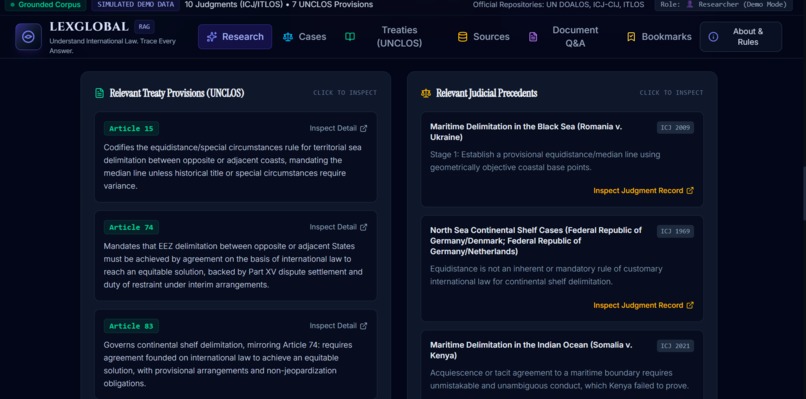Open the Cases tab

point(304,37)
